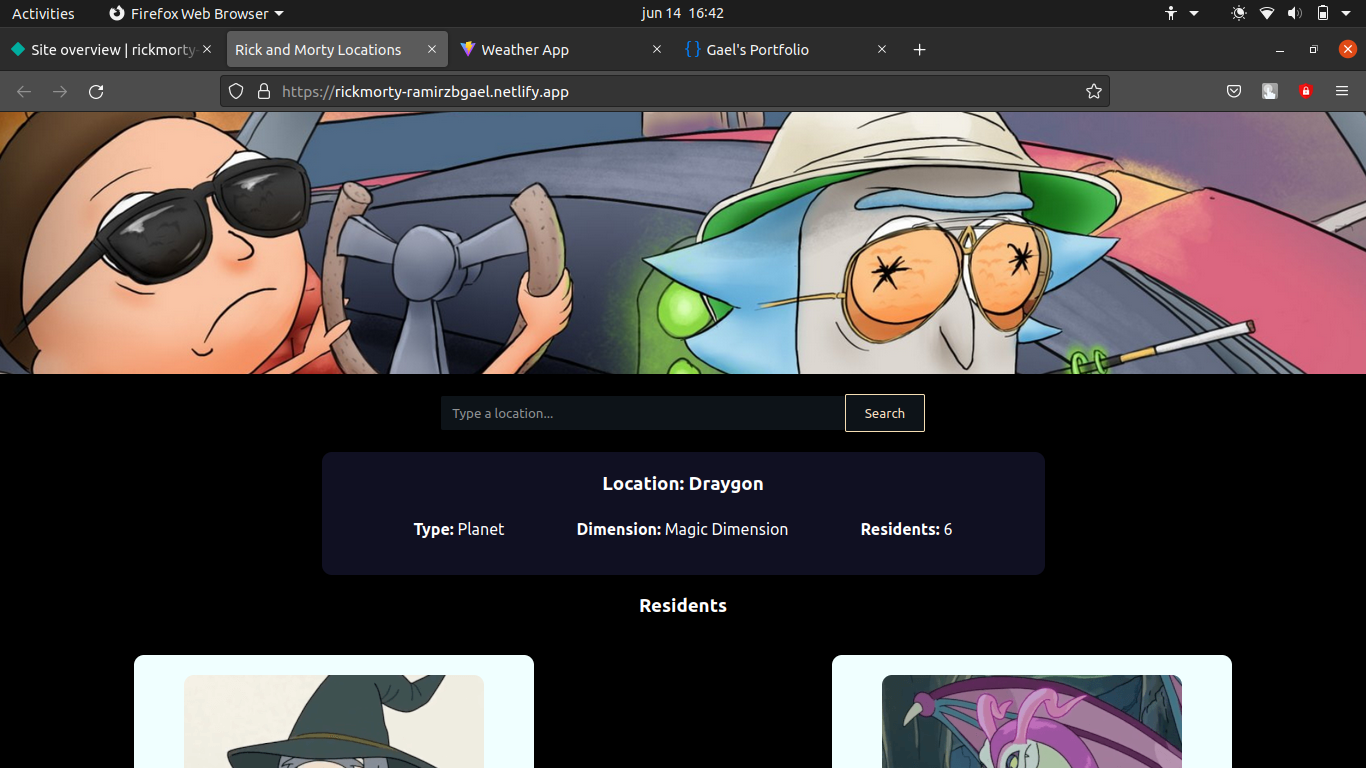Open a new browser tab with the plus
Image resolution: width=1366 pixels, height=768 pixels.
tap(919, 49)
